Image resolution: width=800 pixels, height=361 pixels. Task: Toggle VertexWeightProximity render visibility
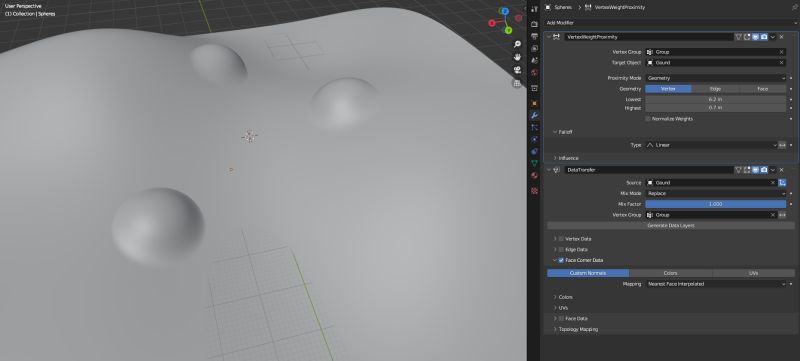coord(764,37)
